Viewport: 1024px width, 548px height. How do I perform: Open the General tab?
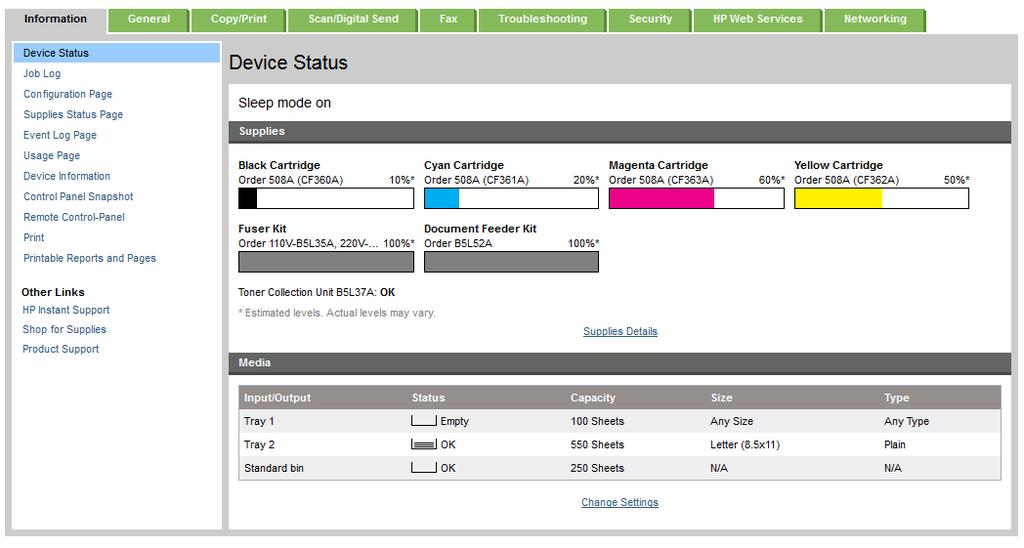click(x=149, y=20)
